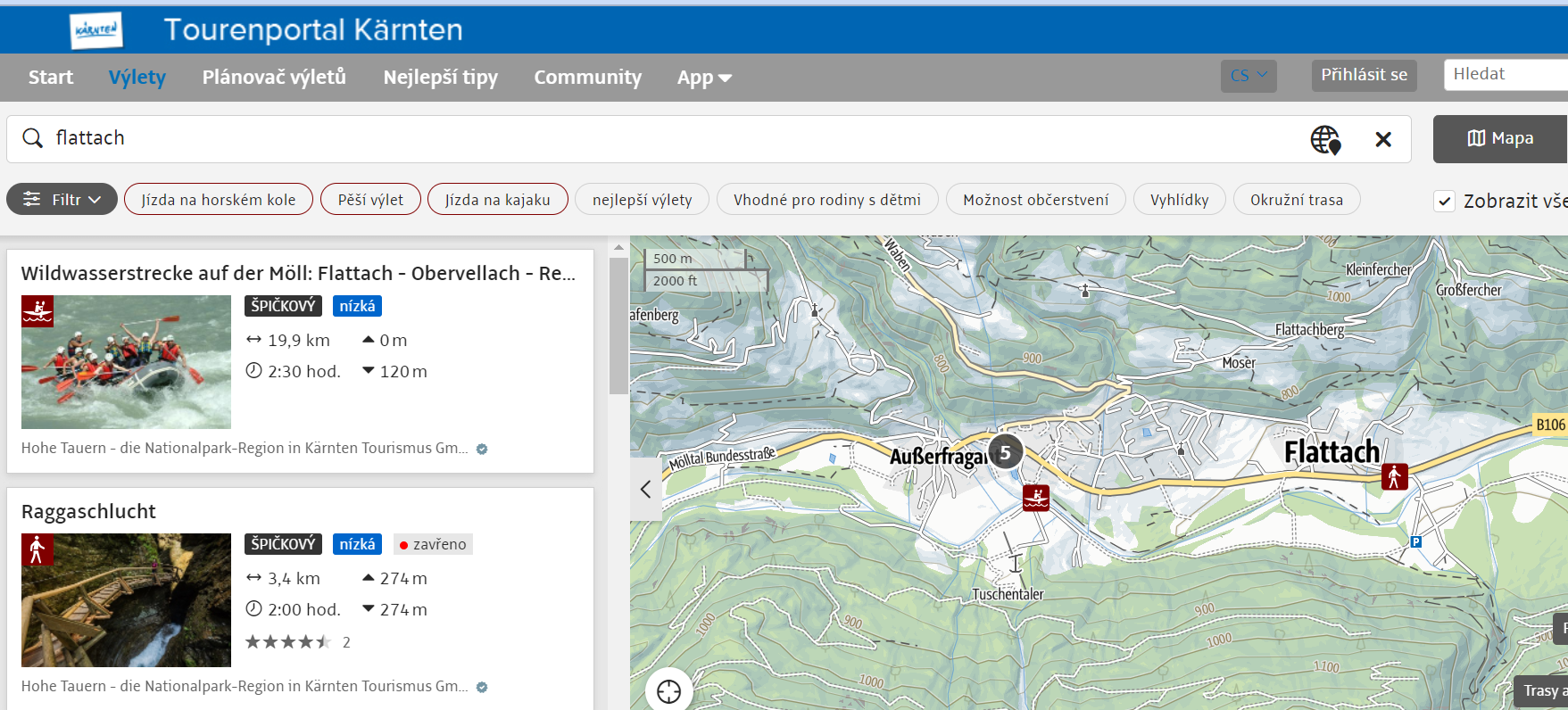Click nízká difficulty badge on Wildwasserstrecke card
1568x710 pixels.
[357, 306]
